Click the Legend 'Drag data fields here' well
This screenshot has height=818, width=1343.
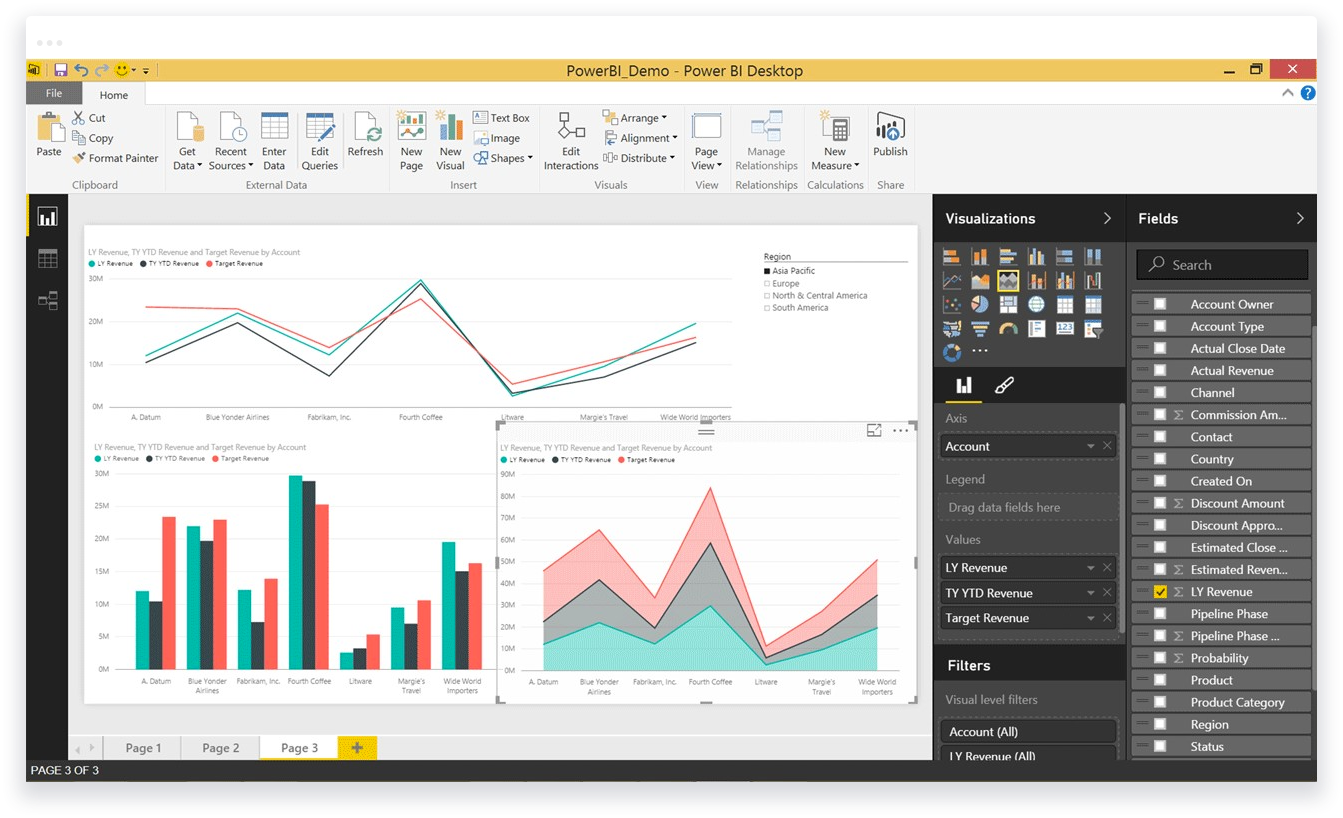pos(1028,507)
